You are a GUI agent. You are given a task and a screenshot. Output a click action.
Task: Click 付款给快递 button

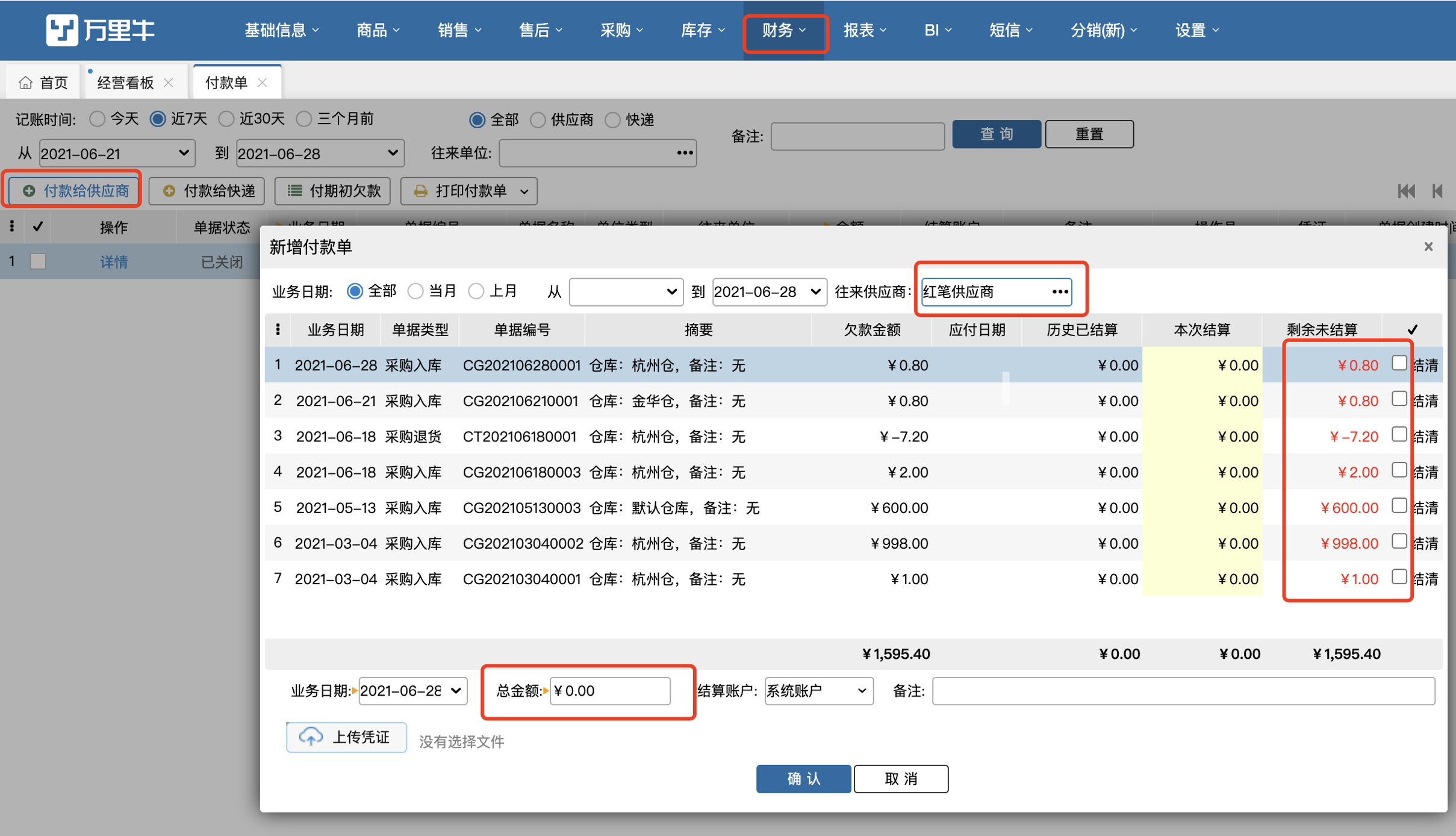click(x=207, y=191)
